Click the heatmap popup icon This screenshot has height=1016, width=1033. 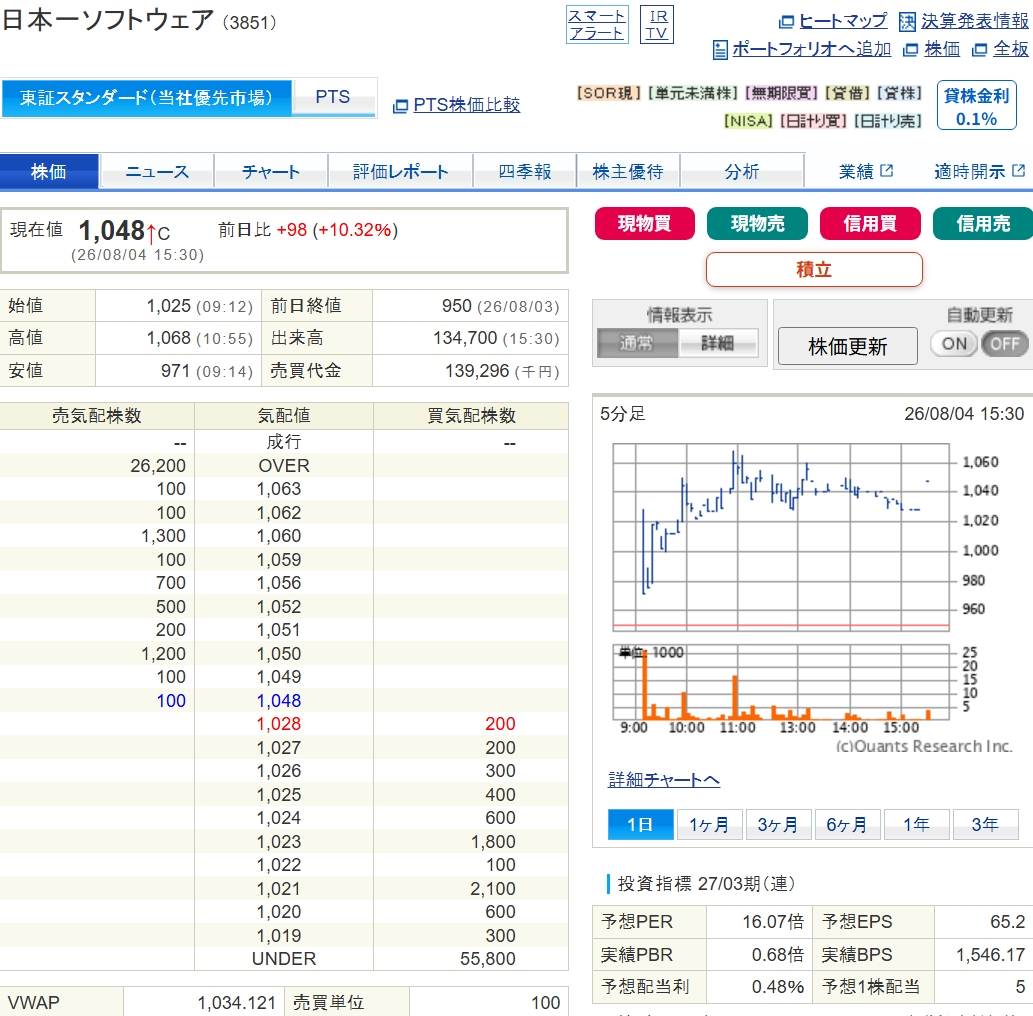(786, 22)
